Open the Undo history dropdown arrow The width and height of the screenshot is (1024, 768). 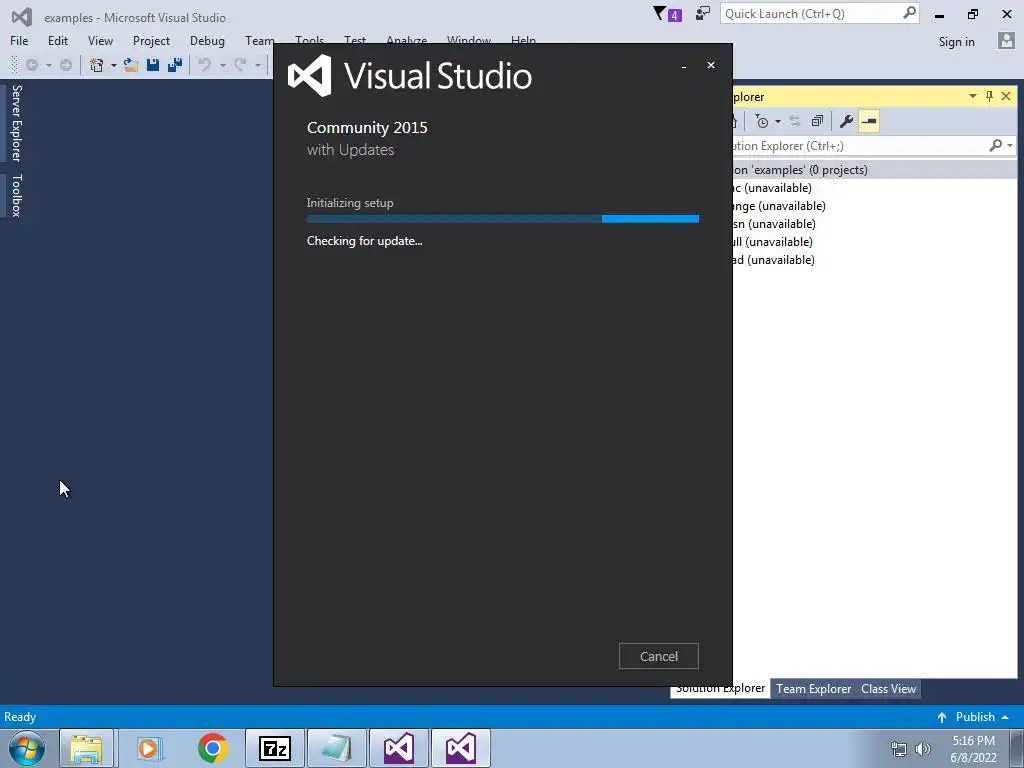[x=222, y=65]
